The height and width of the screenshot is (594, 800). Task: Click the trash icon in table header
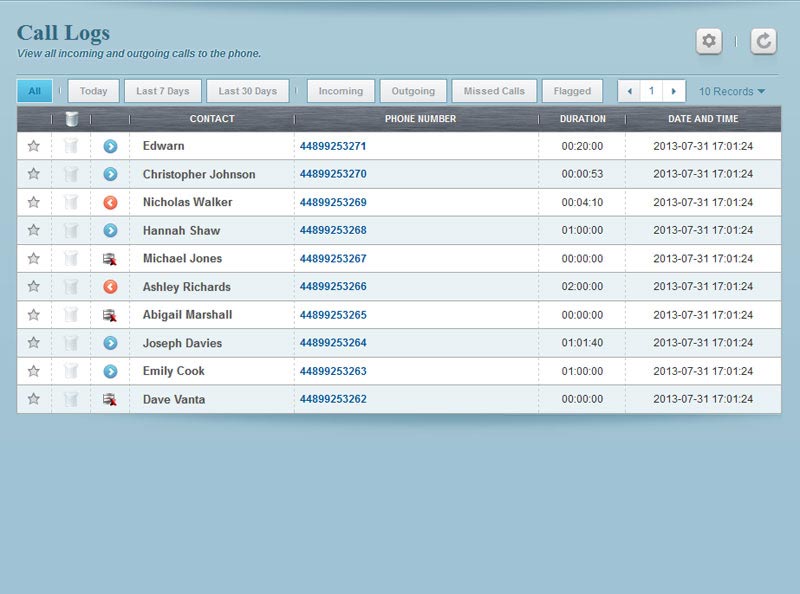pos(71,119)
